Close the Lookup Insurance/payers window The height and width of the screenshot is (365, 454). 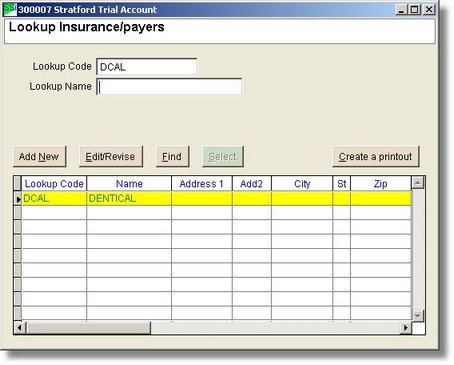point(429,9)
